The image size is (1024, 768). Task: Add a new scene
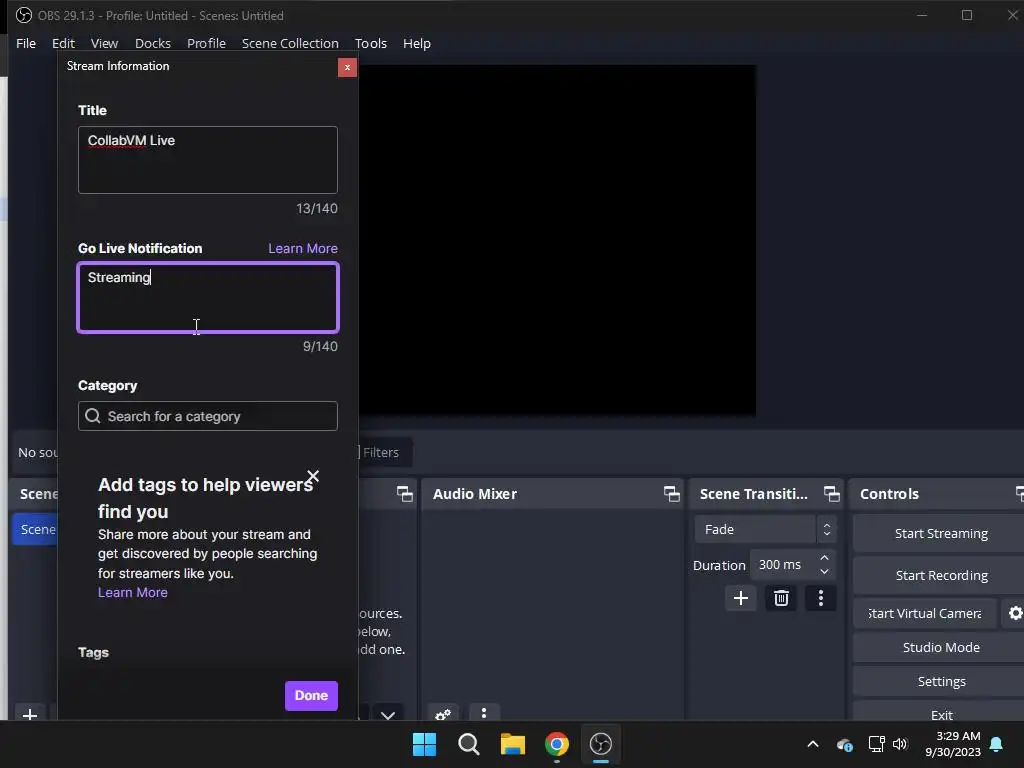tap(29, 714)
